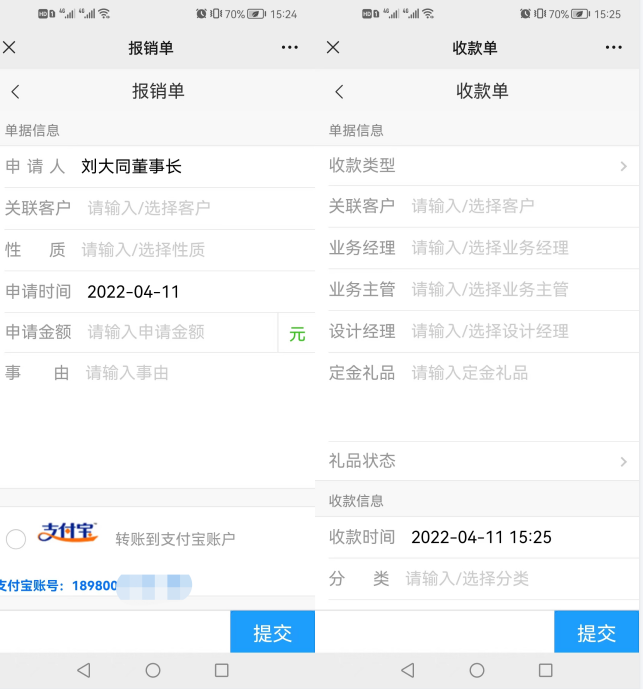Expand the 礼品状态 chevron
The image size is (643, 689).
coord(623,461)
